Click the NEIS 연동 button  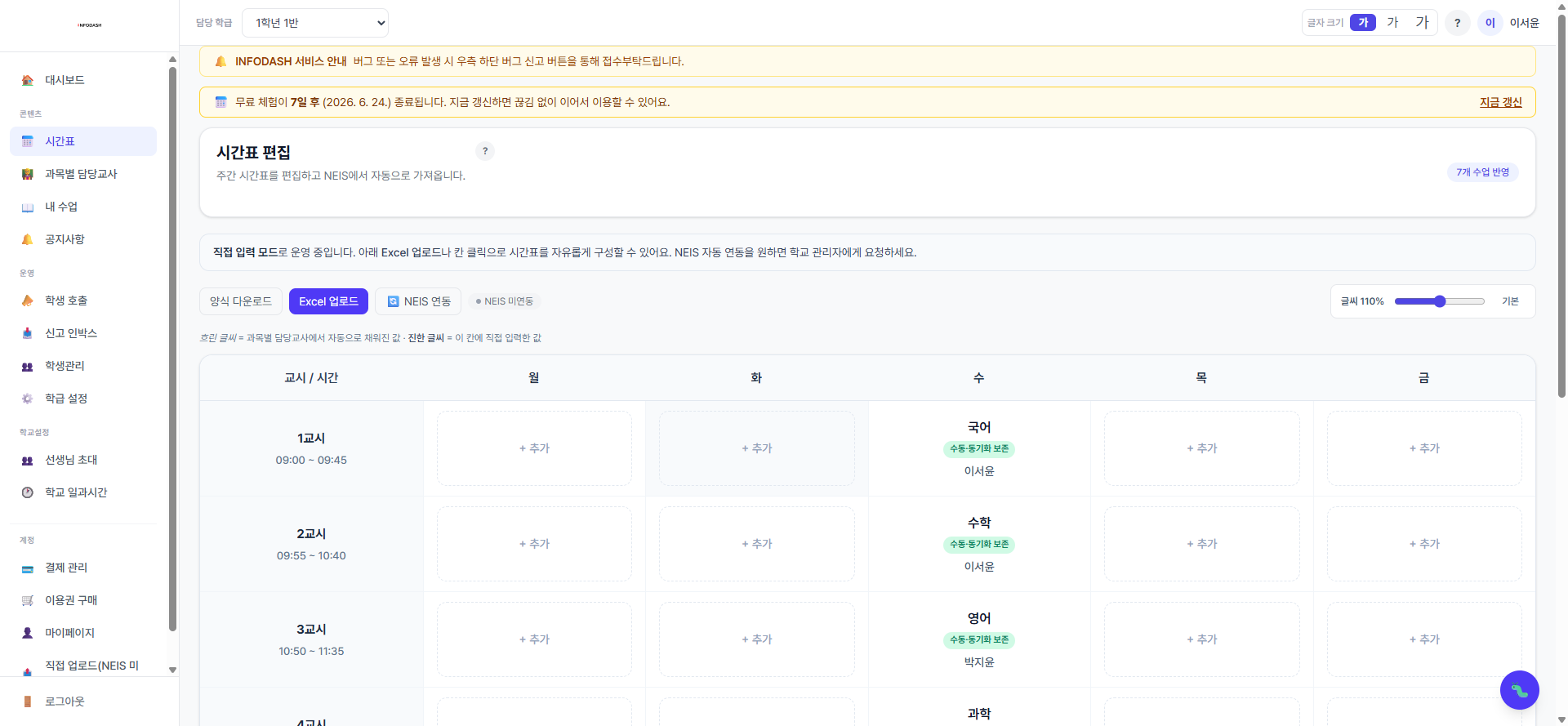(418, 301)
